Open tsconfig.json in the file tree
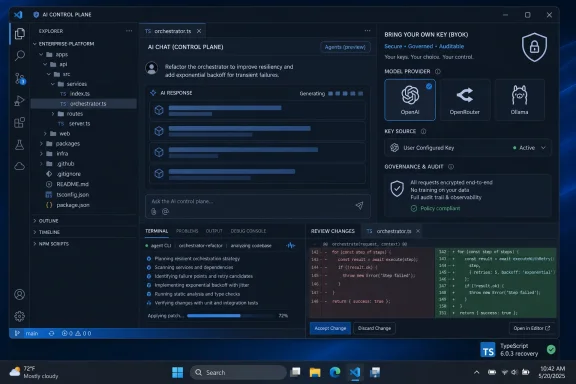Image resolution: width=576 pixels, height=384 pixels. 73,194
